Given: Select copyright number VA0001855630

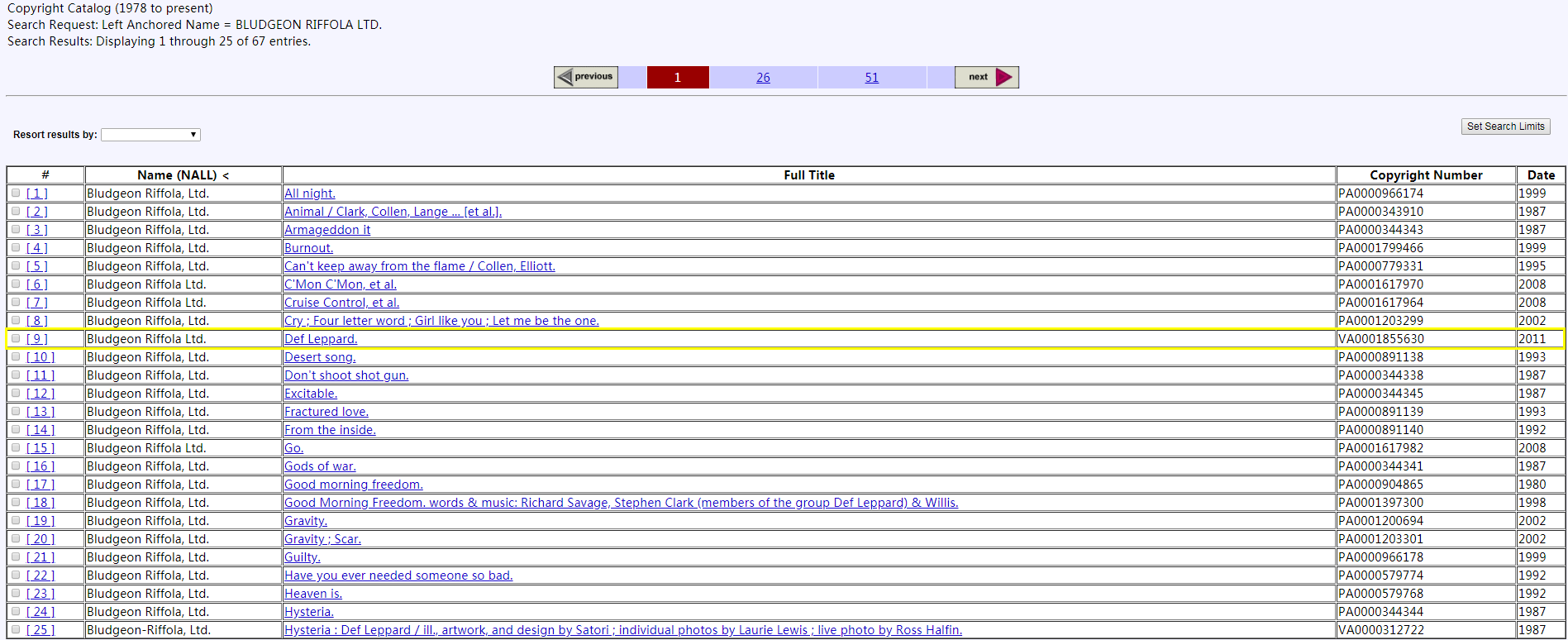Looking at the screenshot, I should pos(1381,339).
